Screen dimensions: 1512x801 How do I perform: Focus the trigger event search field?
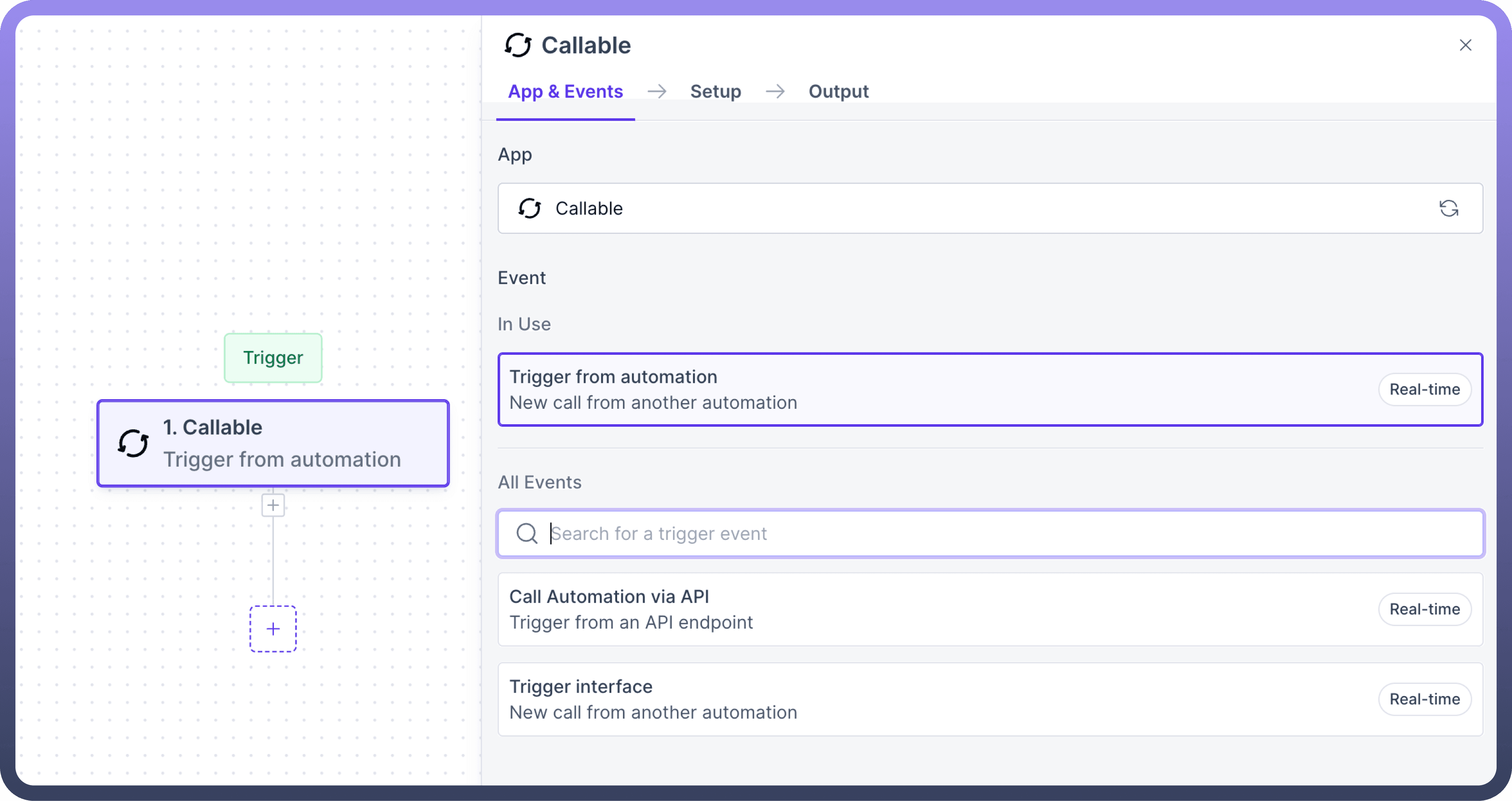[x=998, y=533]
